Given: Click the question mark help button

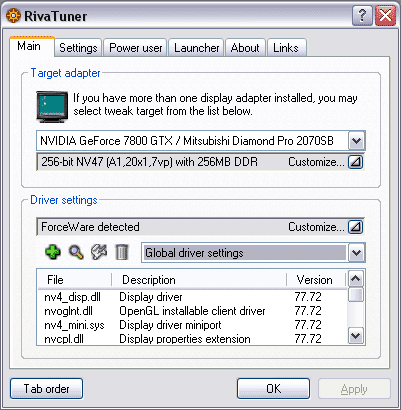Looking at the screenshot, I should 362,15.
